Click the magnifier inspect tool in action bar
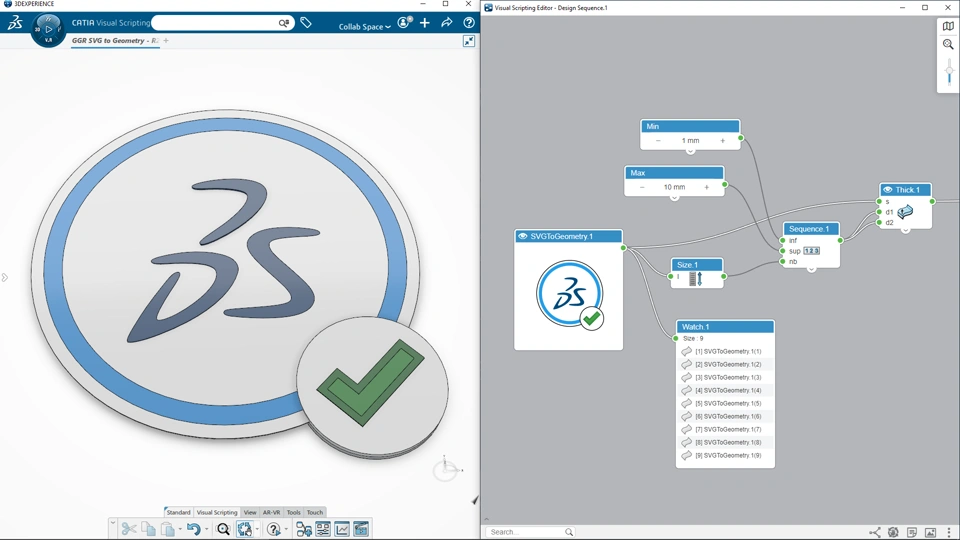This screenshot has width=960, height=540. pos(223,529)
